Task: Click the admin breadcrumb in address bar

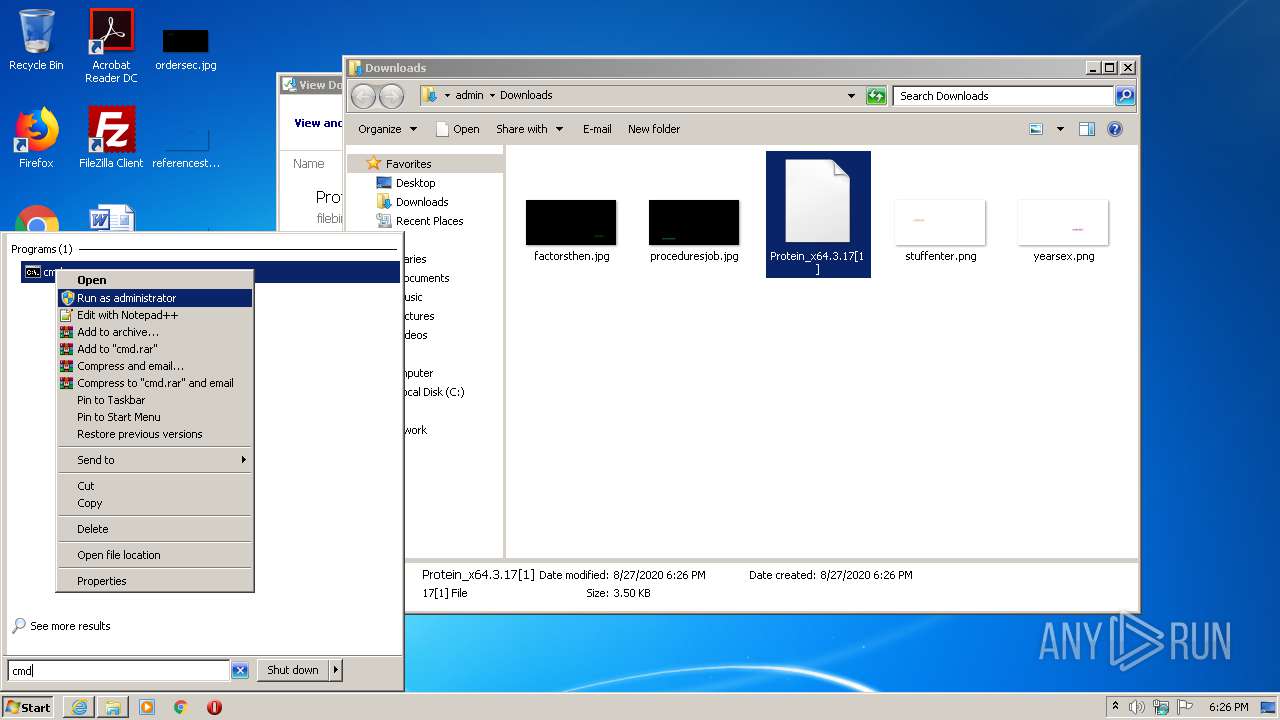Action: (469, 95)
